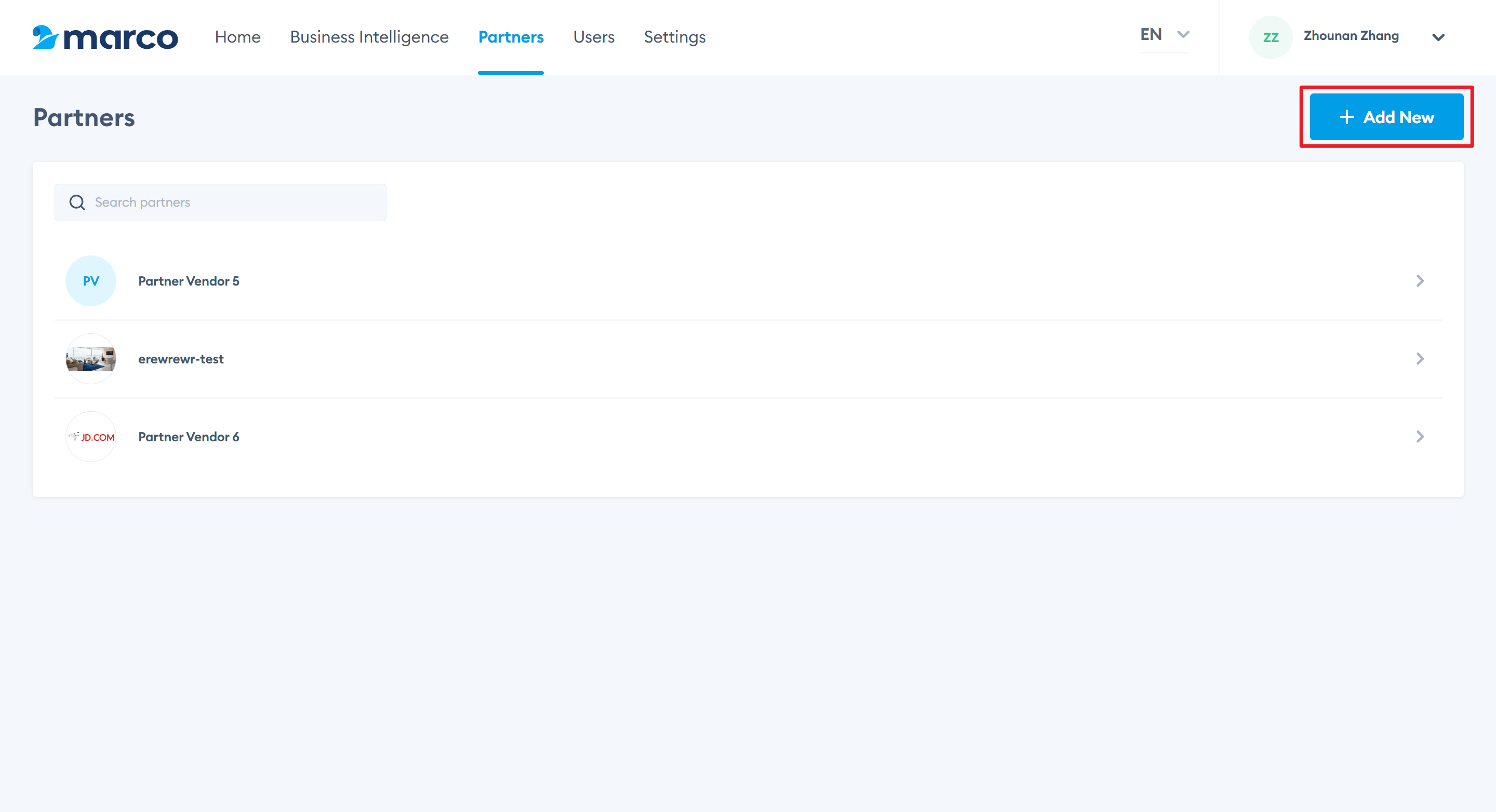Select the Partner Vendor 6 name
Image resolution: width=1496 pixels, height=812 pixels.
coord(188,437)
